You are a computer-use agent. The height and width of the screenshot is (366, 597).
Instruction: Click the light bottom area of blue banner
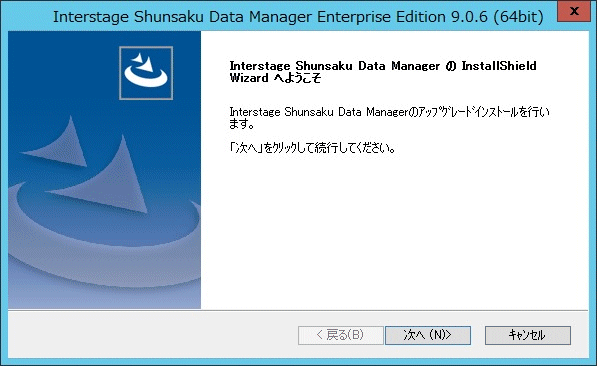coord(104,295)
